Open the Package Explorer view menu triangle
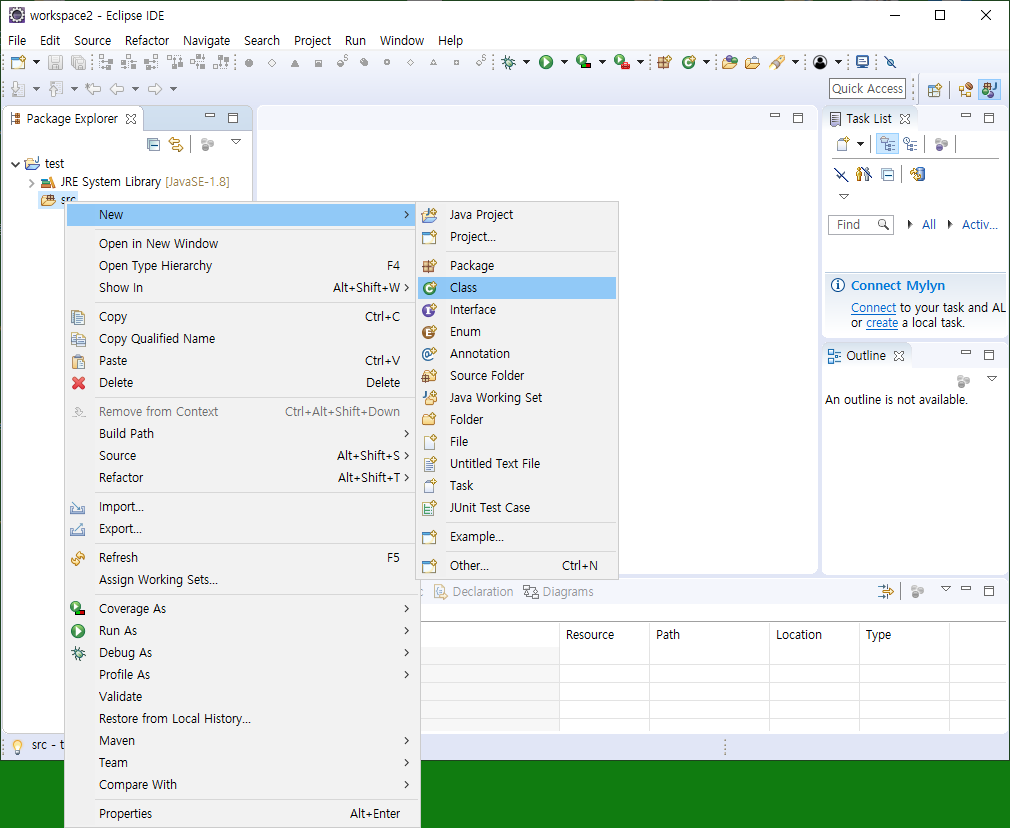This screenshot has width=1010, height=828. (236, 142)
